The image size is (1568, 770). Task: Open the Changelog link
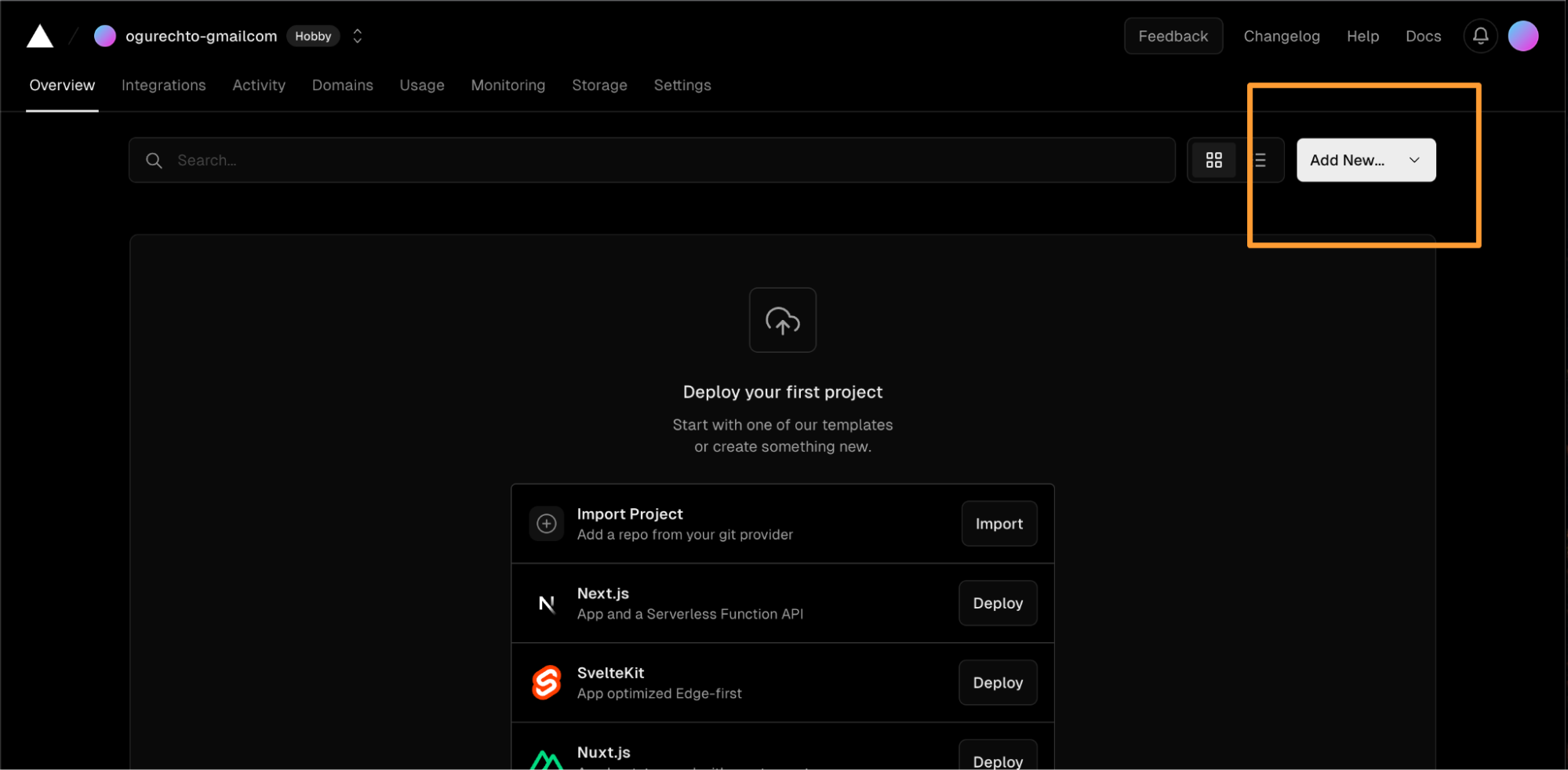point(1281,36)
